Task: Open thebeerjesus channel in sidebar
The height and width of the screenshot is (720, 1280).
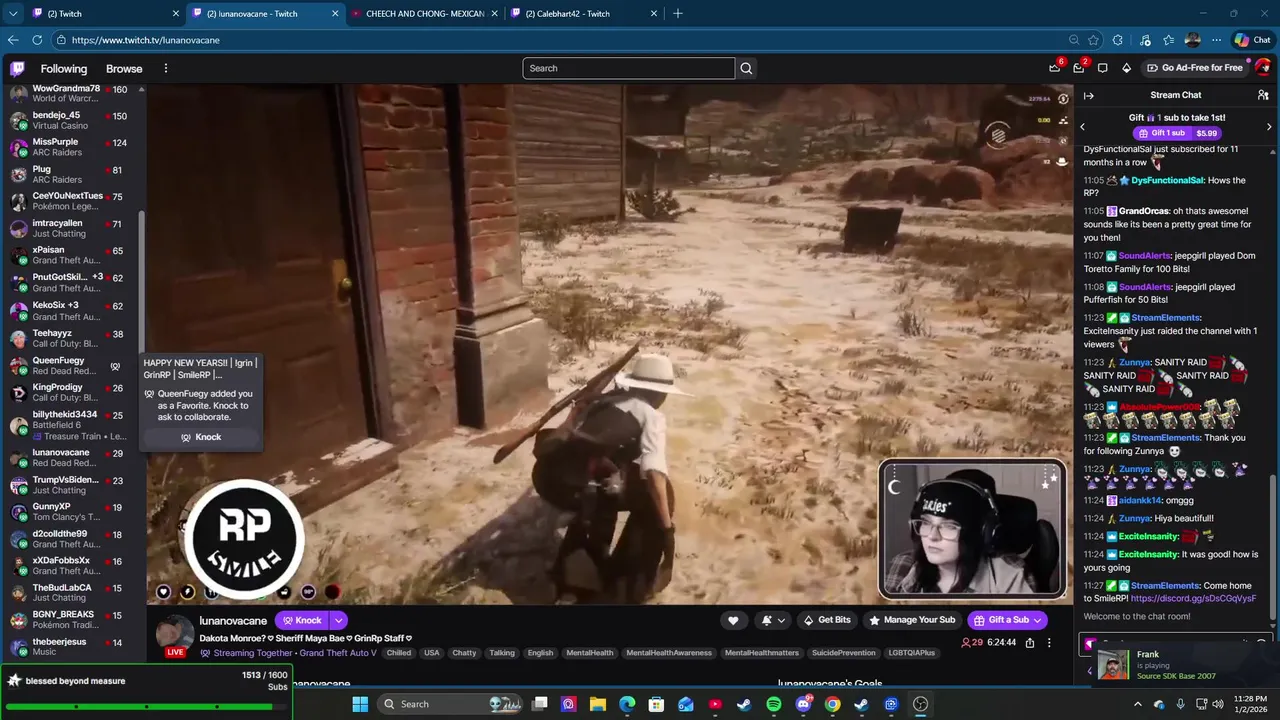Action: click(x=70, y=646)
